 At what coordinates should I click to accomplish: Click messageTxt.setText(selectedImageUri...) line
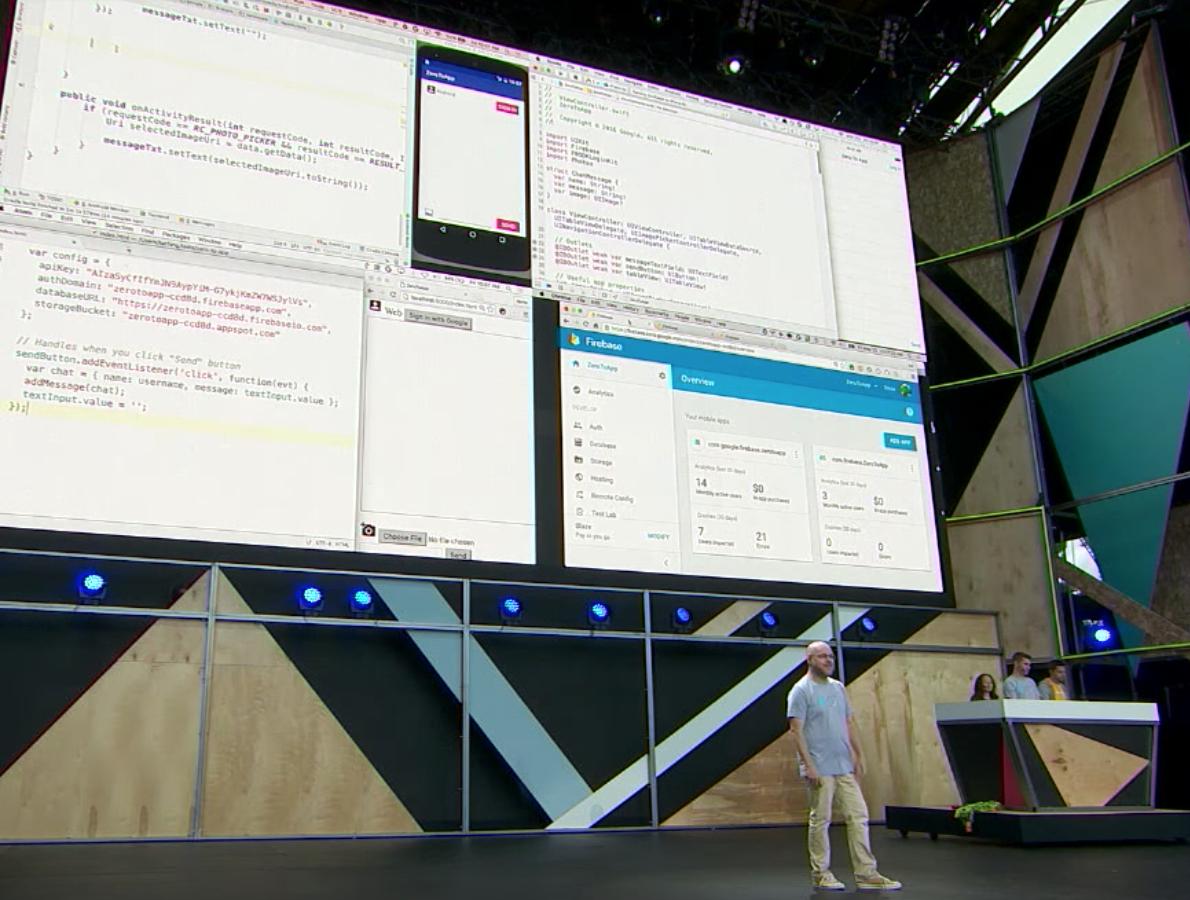point(235,165)
